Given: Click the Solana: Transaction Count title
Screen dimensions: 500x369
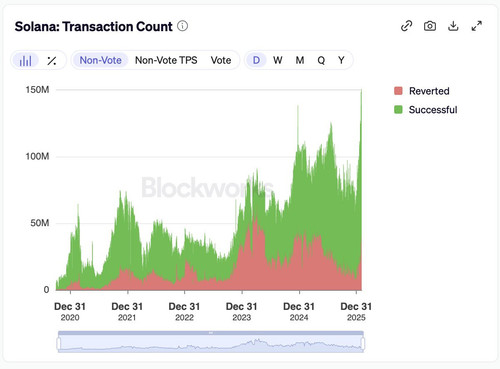Looking at the screenshot, I should point(94,26).
